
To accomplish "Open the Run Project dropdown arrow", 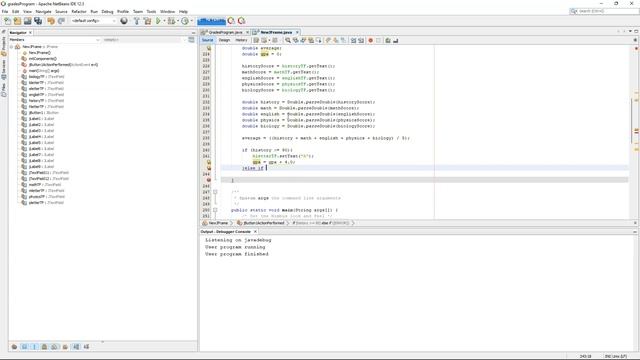I will point(164,21).
